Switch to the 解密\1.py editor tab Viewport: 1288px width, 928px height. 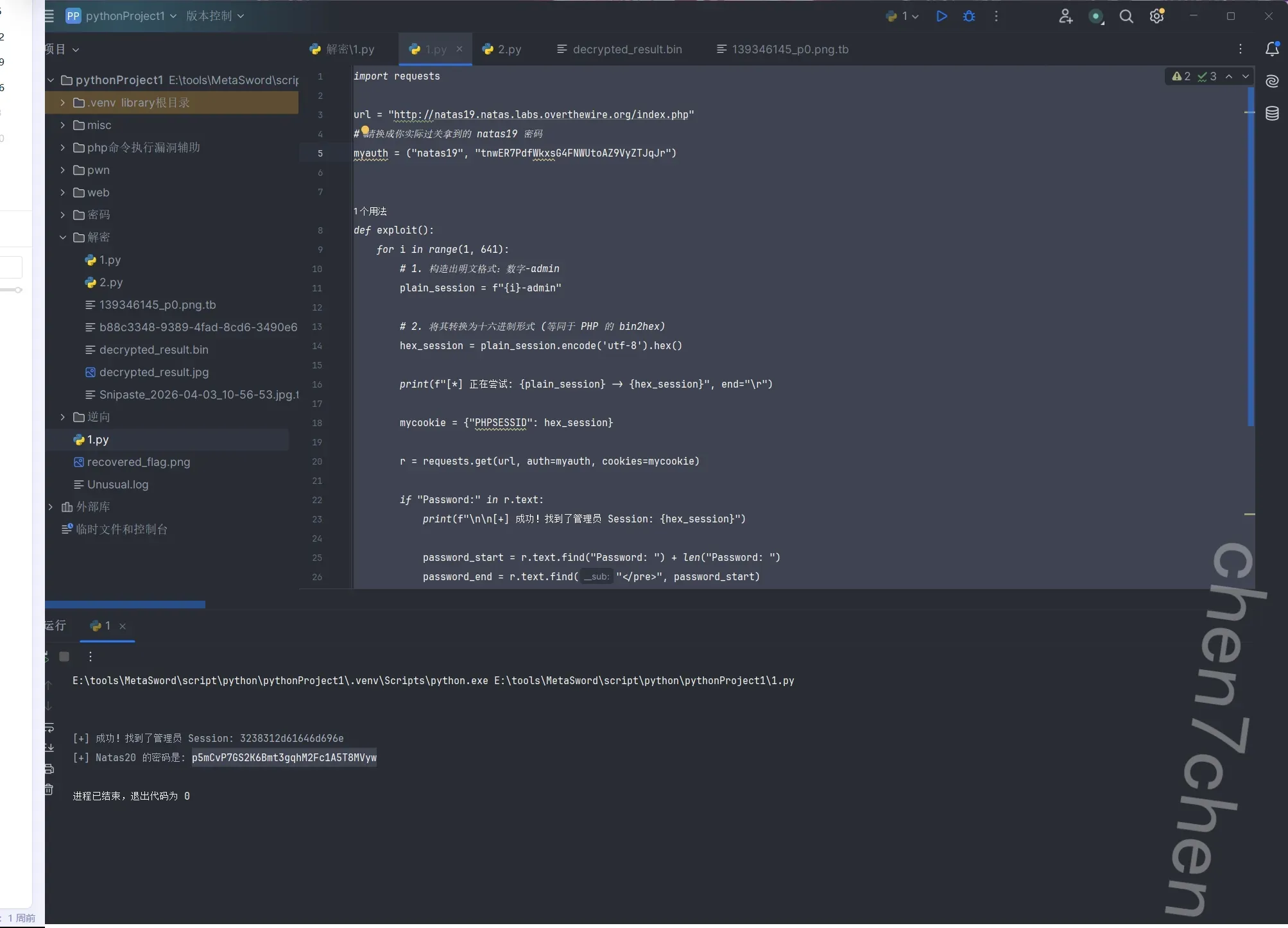[342, 49]
